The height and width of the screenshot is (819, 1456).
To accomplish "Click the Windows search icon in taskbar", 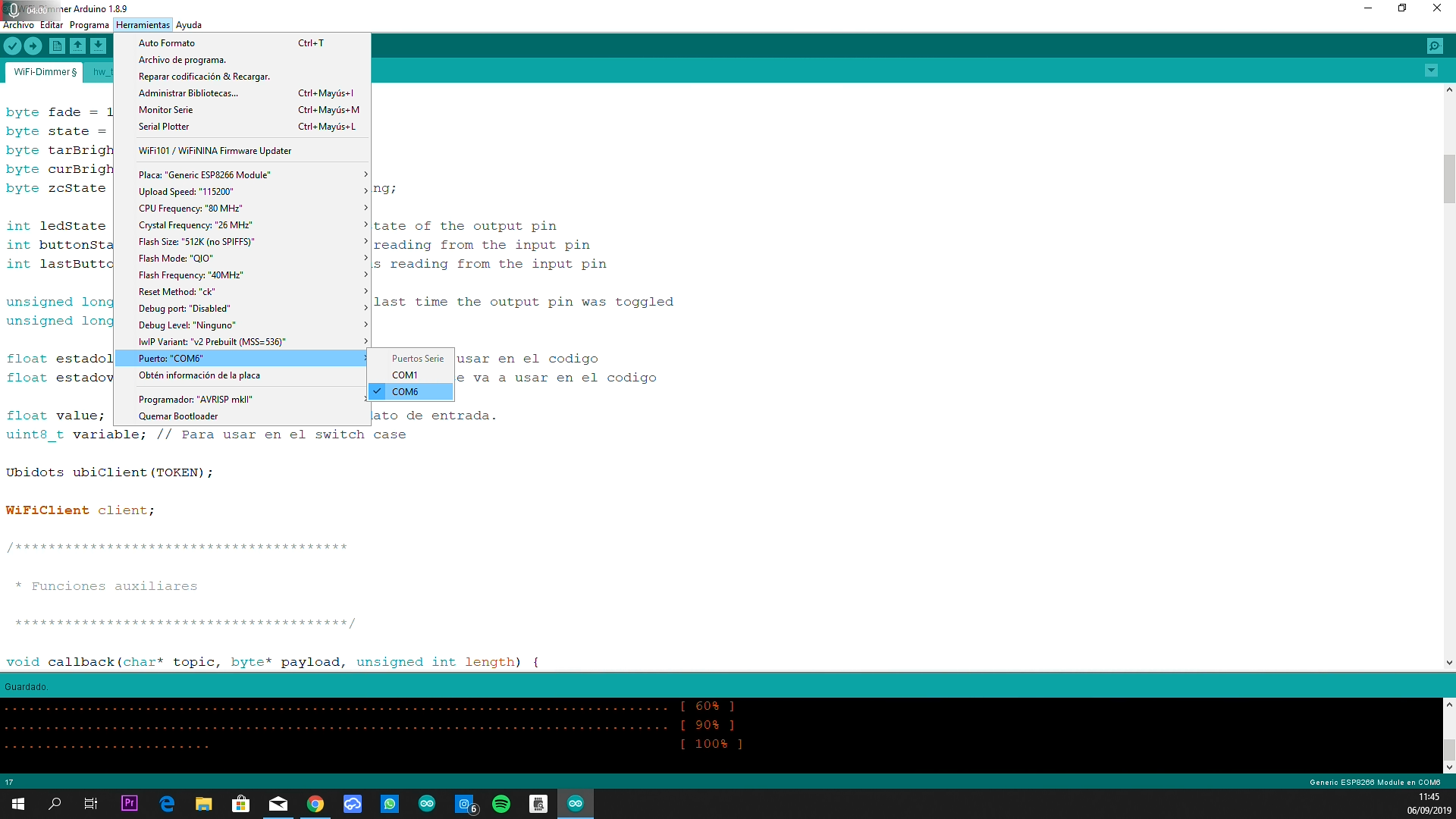I will tap(55, 804).
